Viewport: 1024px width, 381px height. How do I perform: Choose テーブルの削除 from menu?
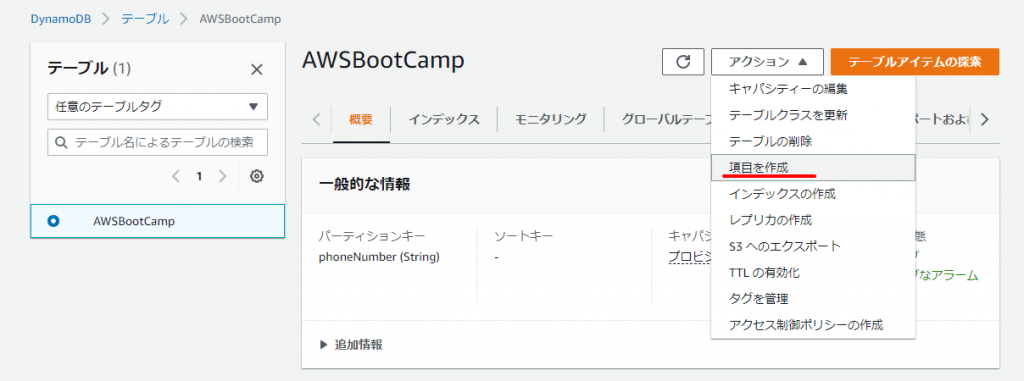point(813,141)
